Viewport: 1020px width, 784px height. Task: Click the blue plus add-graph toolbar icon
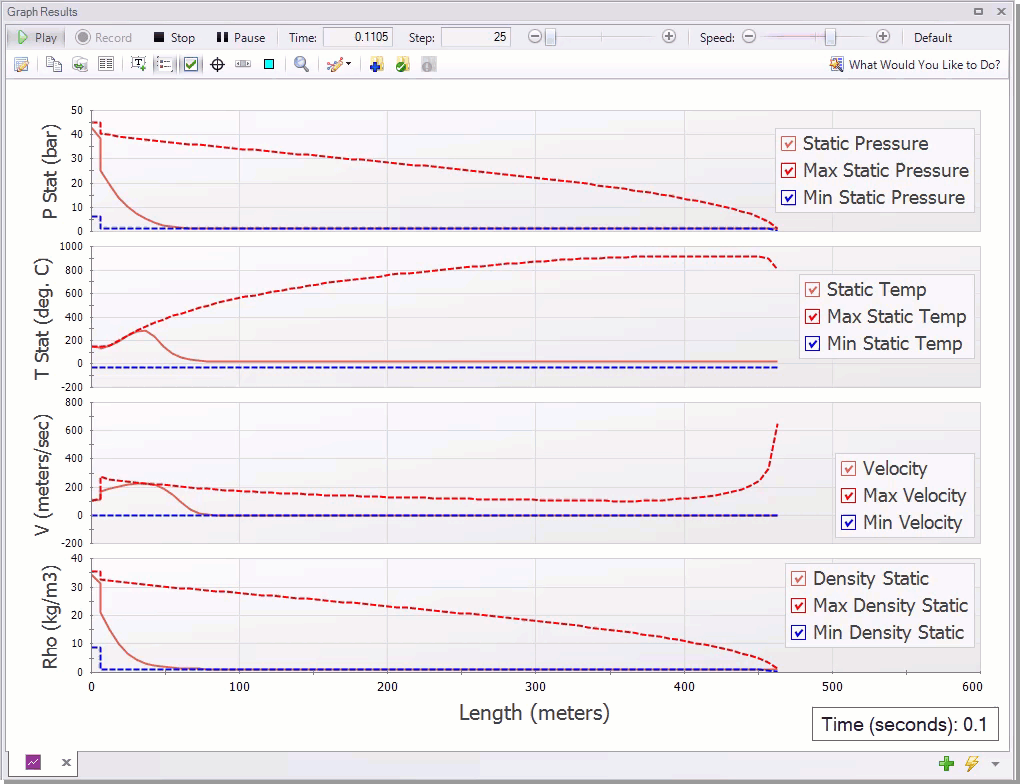pos(375,63)
